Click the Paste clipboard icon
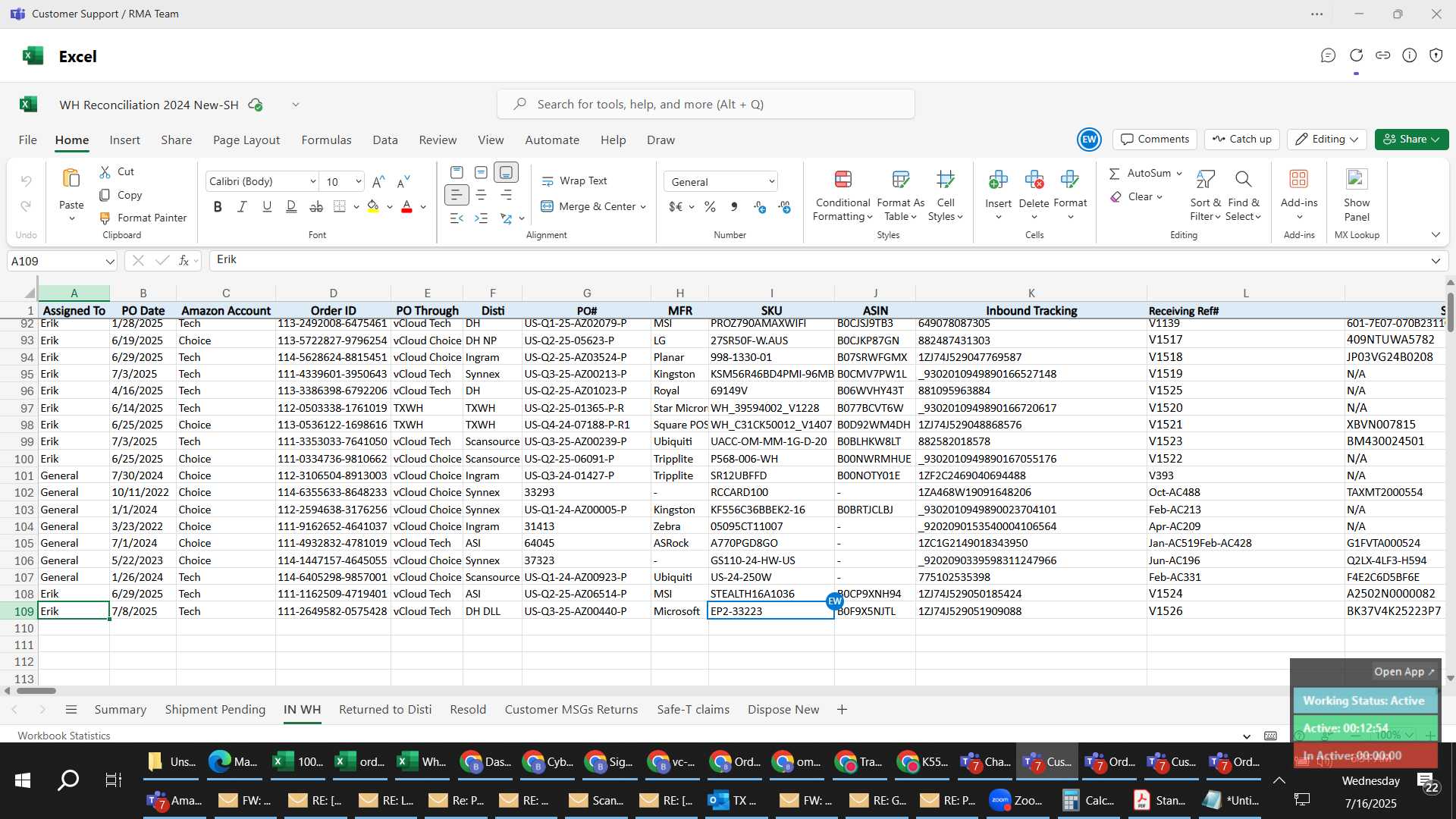The width and height of the screenshot is (1456, 819). pos(71,179)
